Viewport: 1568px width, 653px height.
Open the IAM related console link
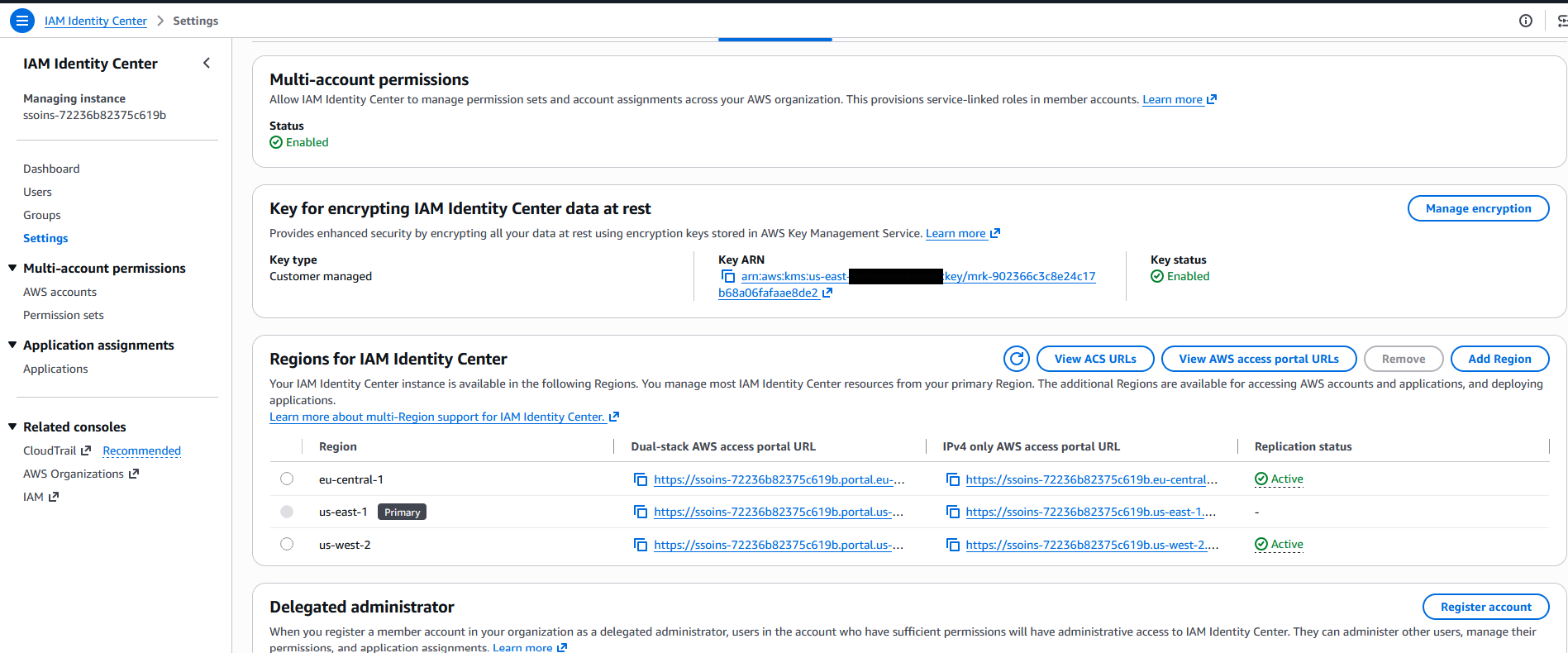[41, 497]
